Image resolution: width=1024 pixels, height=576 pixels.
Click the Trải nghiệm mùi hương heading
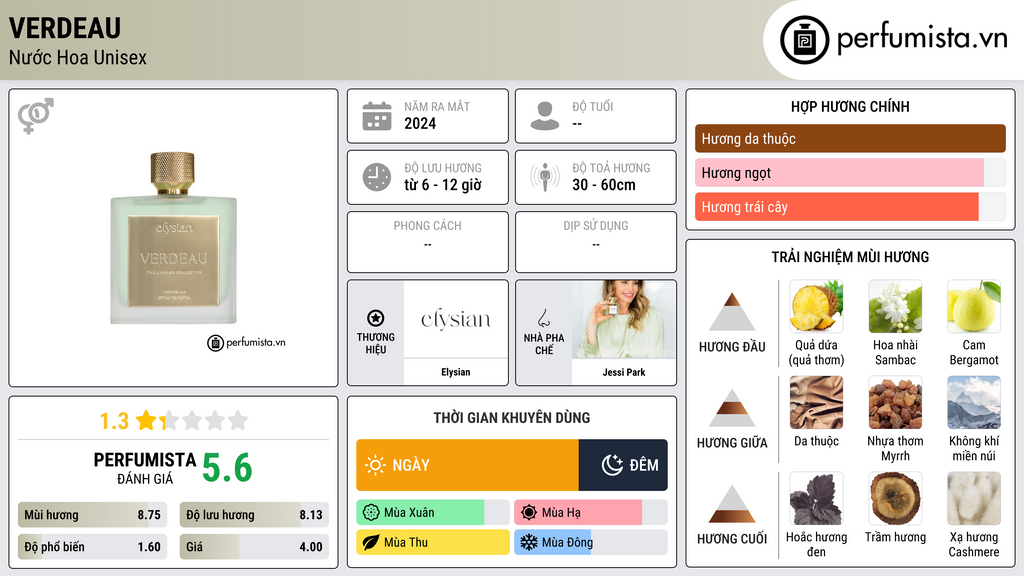coord(850,257)
